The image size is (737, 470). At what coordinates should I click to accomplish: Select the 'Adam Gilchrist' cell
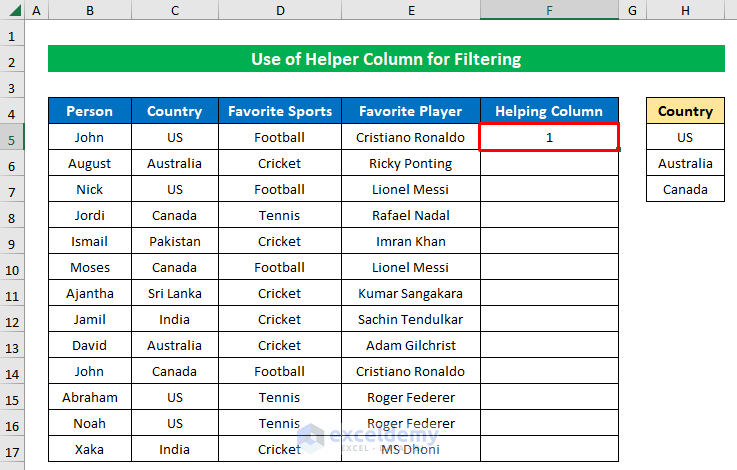click(x=410, y=345)
